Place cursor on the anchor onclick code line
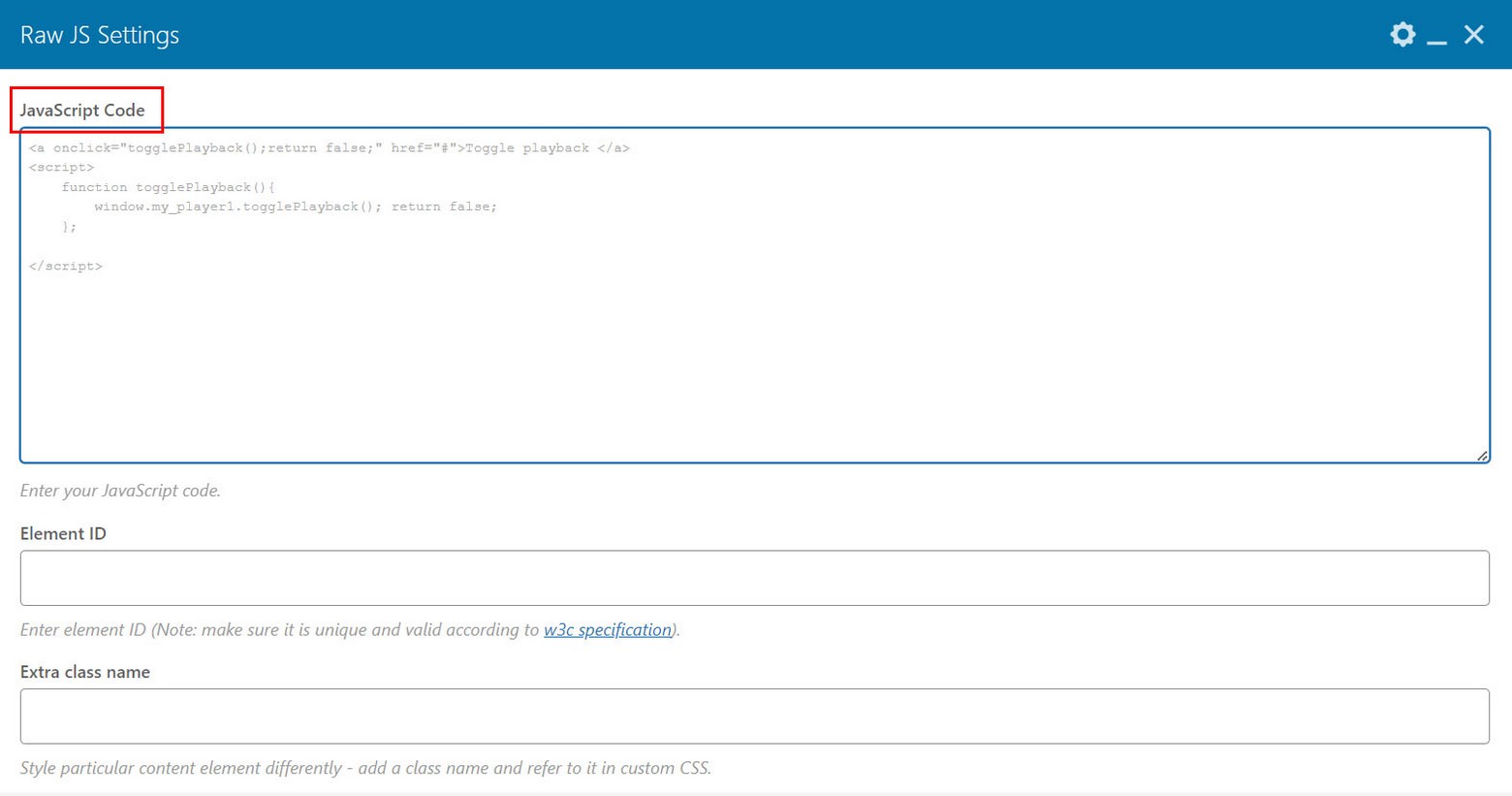 [x=330, y=148]
